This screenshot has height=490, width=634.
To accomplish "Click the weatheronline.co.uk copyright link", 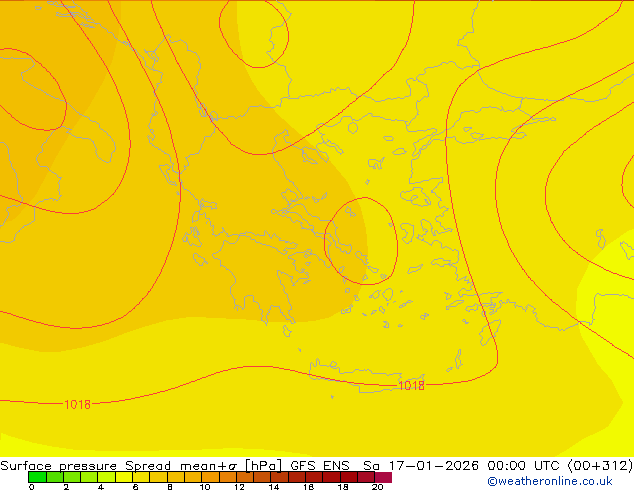I will (x=550, y=481).
